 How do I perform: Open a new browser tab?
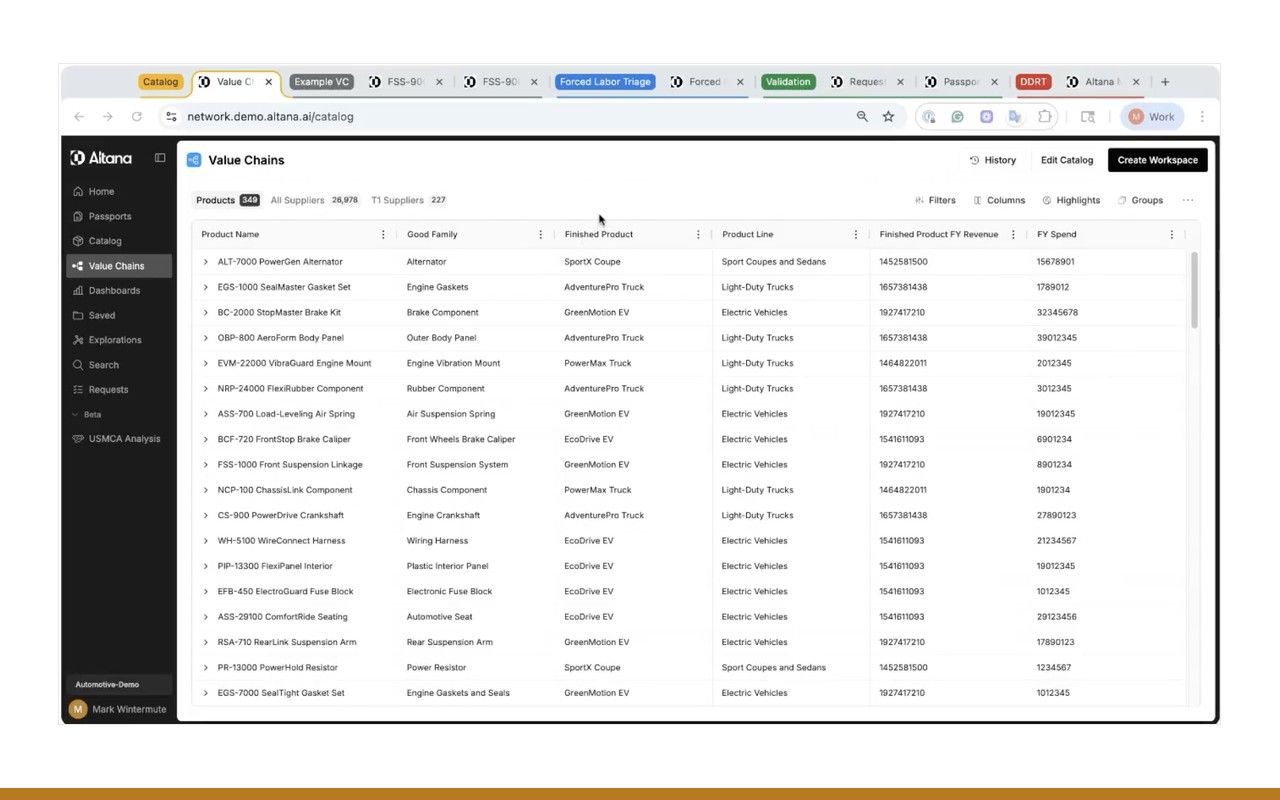[1165, 82]
